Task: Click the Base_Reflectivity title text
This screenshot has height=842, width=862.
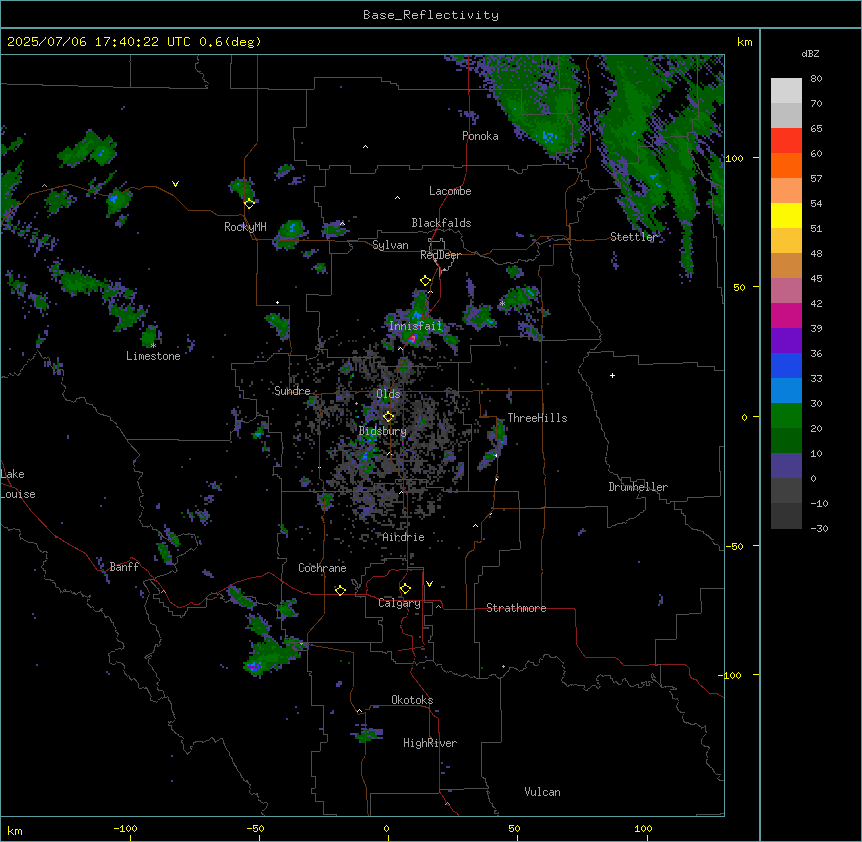Action: coord(431,15)
